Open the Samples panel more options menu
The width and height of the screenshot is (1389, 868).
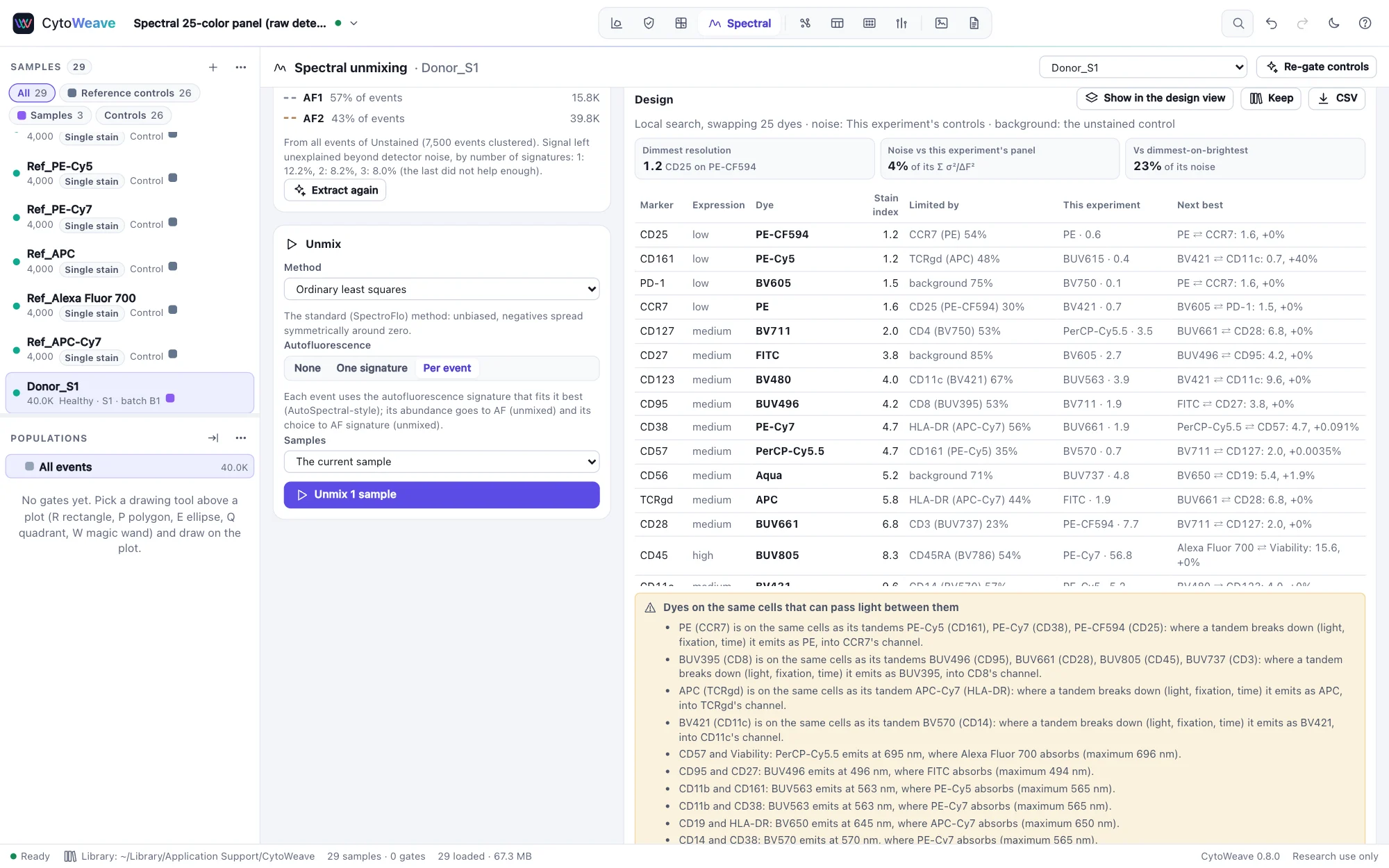pos(241,67)
